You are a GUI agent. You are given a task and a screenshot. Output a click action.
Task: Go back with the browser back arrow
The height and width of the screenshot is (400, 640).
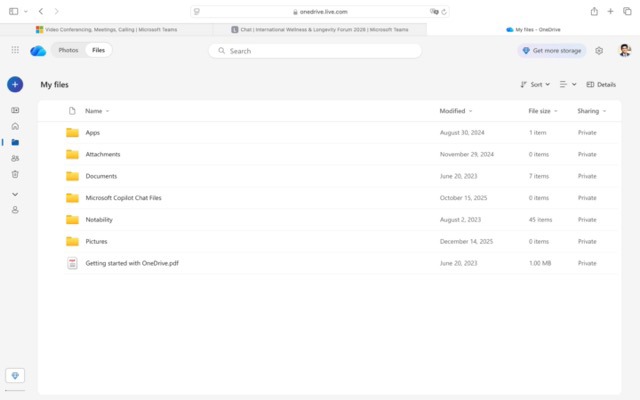[41, 11]
